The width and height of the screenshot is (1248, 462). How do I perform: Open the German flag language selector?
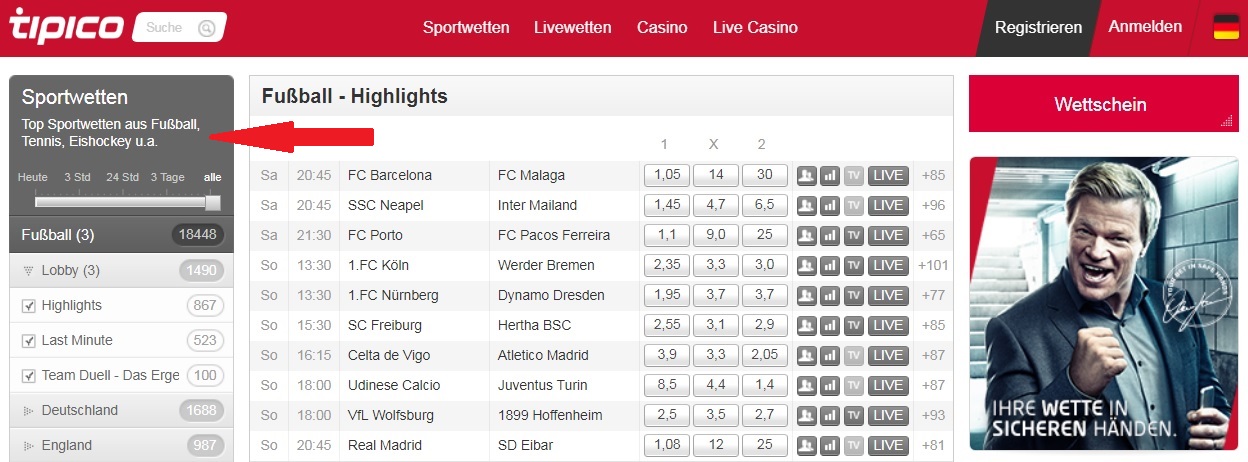click(x=1226, y=27)
